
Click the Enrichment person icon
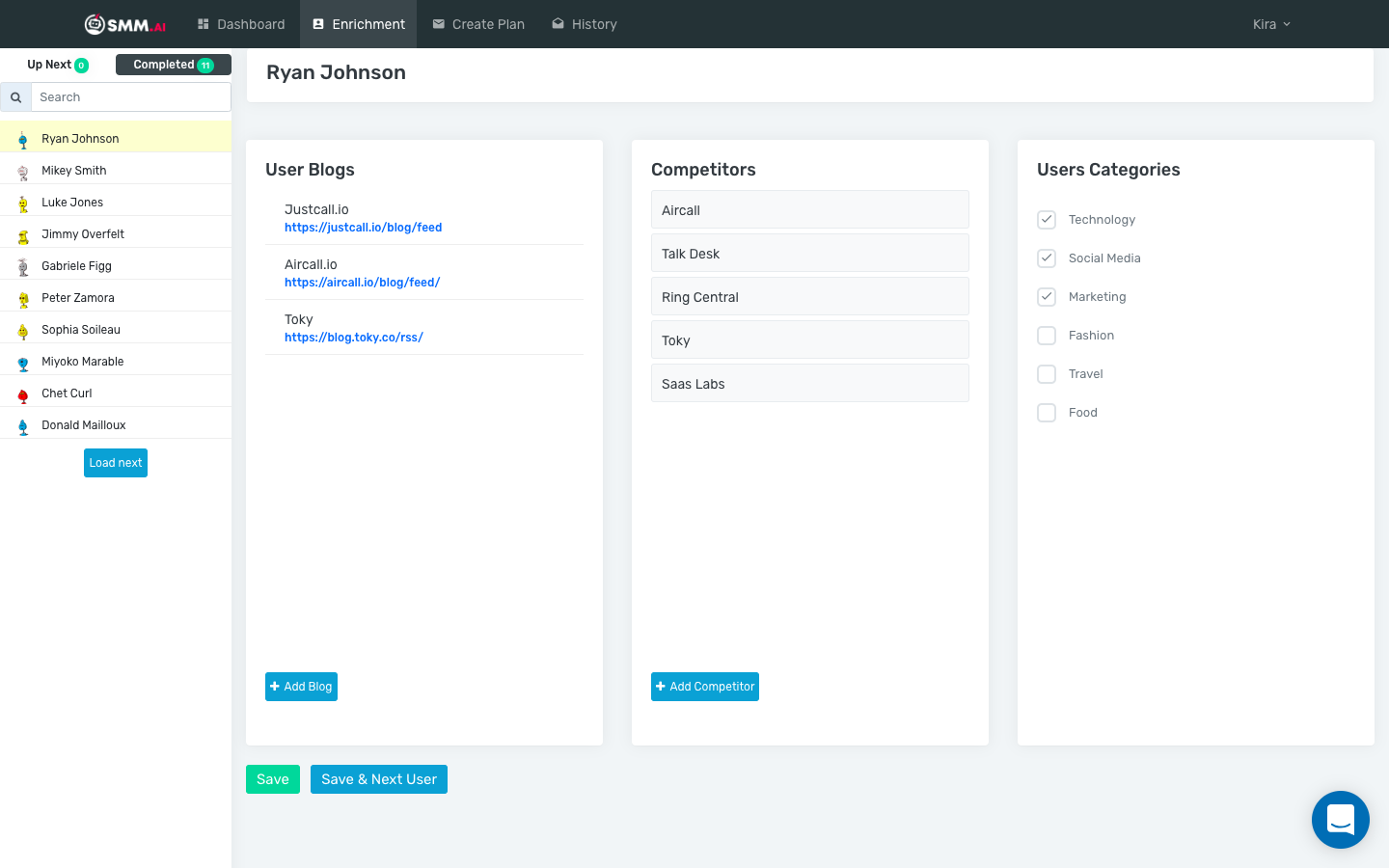(318, 24)
